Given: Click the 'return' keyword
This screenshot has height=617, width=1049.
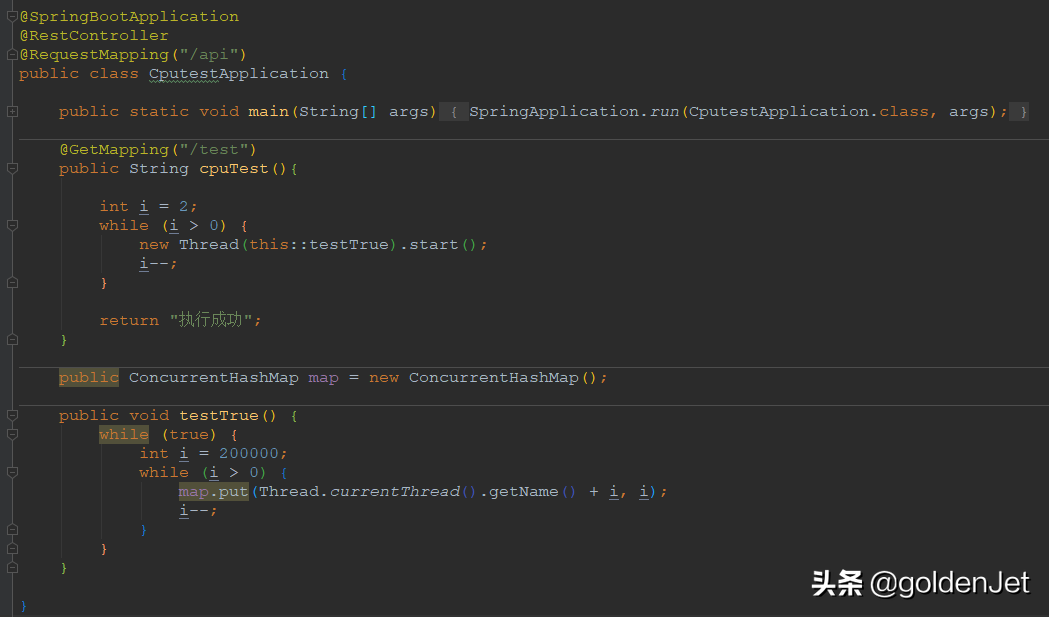Looking at the screenshot, I should (129, 321).
